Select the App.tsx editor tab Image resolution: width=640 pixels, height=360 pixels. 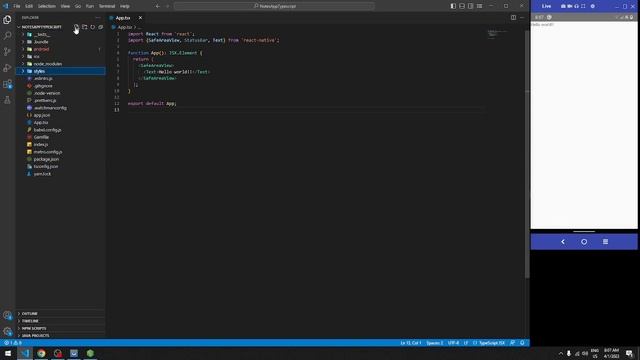(126, 18)
